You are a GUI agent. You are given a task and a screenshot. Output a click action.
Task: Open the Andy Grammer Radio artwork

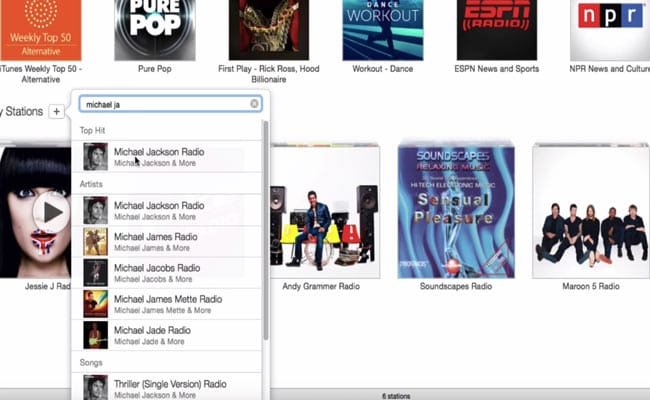coord(325,211)
